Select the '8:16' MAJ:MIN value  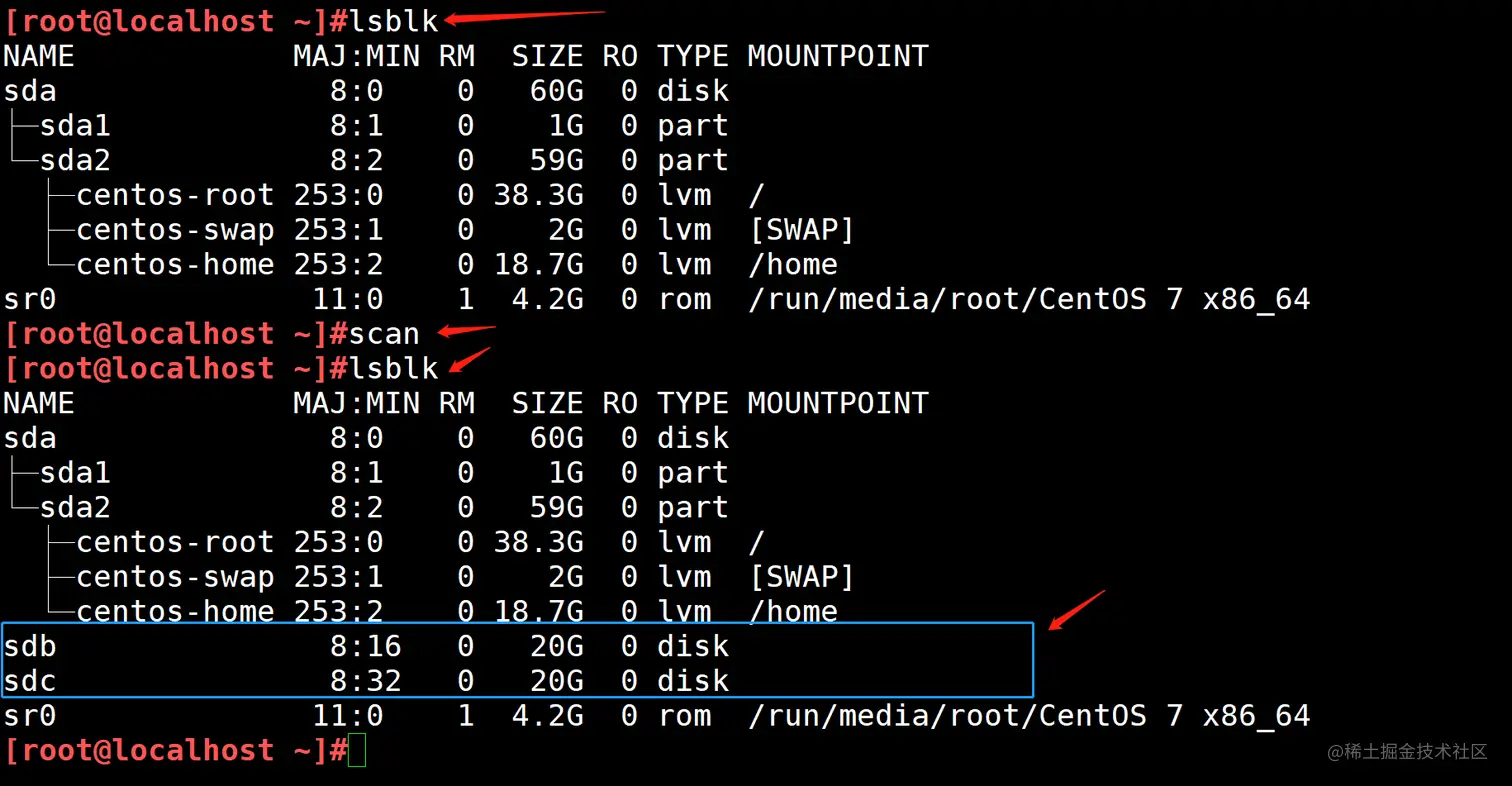click(x=366, y=646)
